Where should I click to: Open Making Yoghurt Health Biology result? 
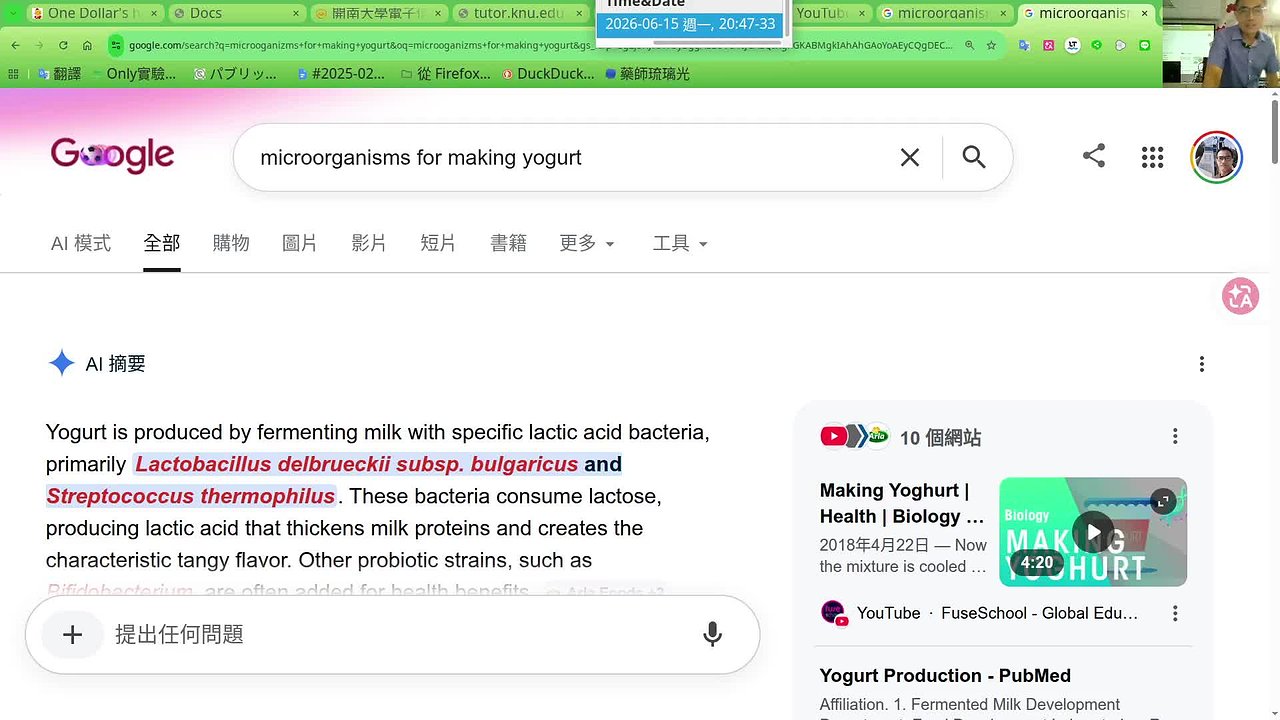pos(903,503)
